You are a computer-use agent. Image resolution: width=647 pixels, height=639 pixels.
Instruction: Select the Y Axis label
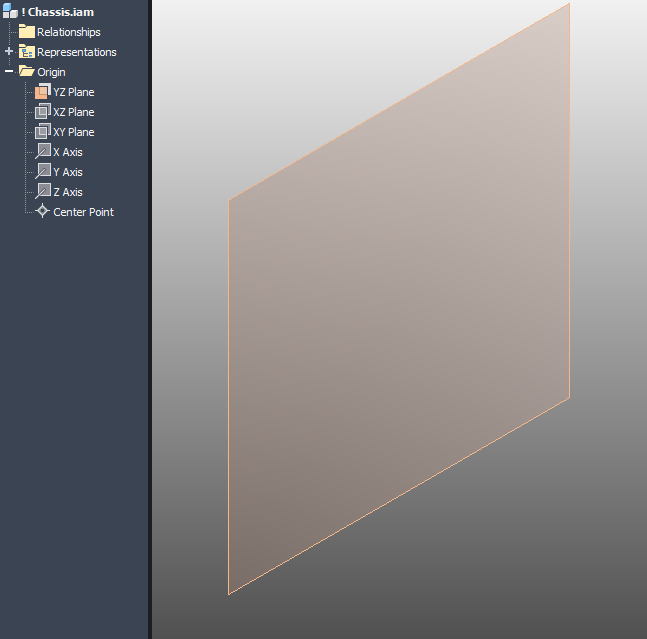pos(68,172)
